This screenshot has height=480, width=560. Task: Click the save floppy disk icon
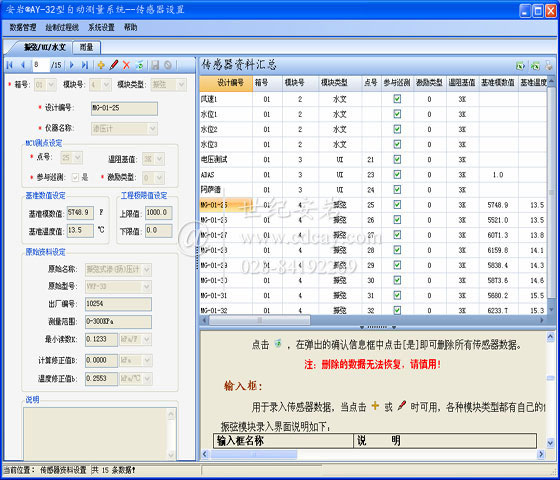pos(155,65)
